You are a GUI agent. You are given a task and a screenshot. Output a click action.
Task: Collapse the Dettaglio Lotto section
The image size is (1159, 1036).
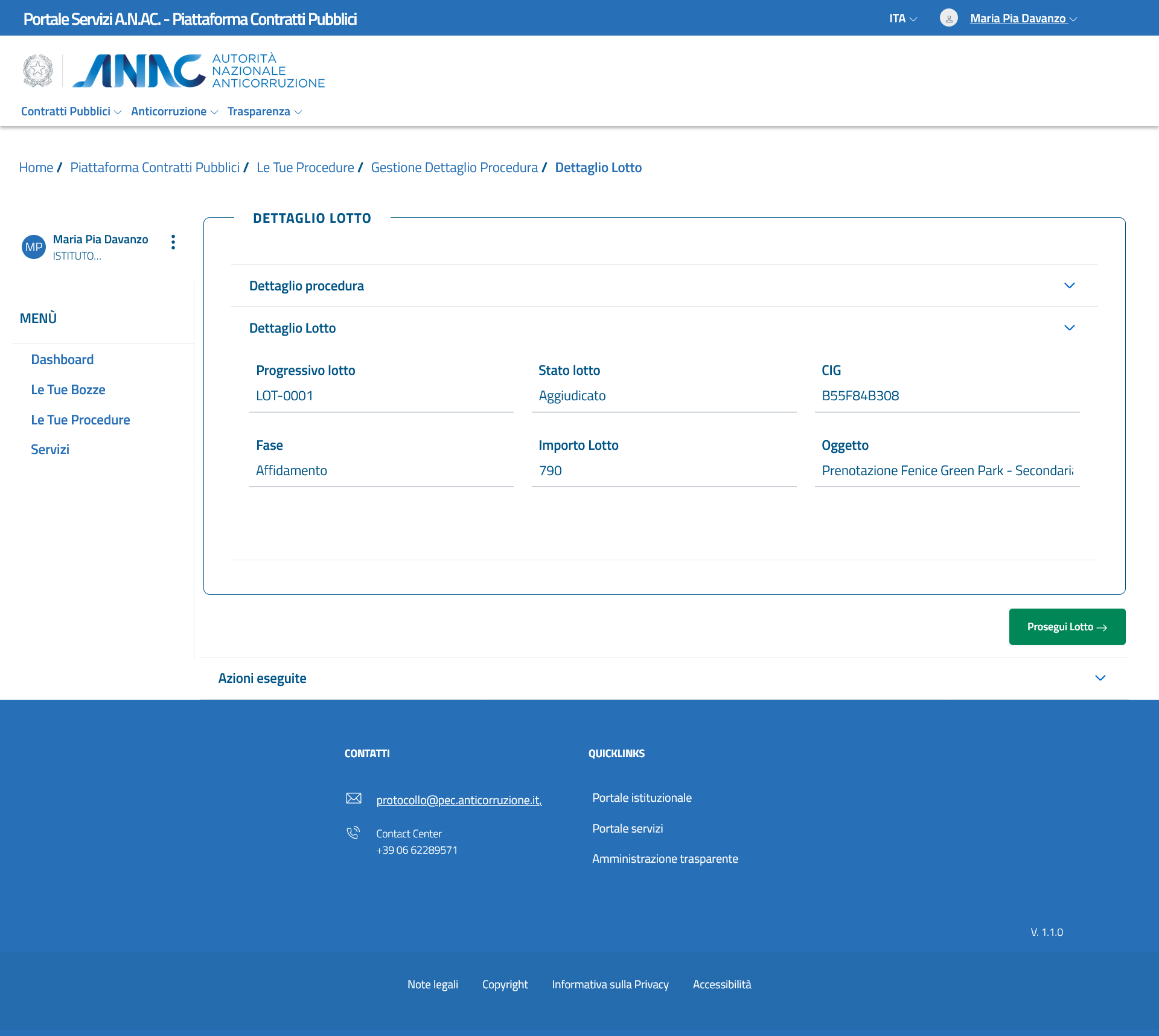[x=1069, y=328]
